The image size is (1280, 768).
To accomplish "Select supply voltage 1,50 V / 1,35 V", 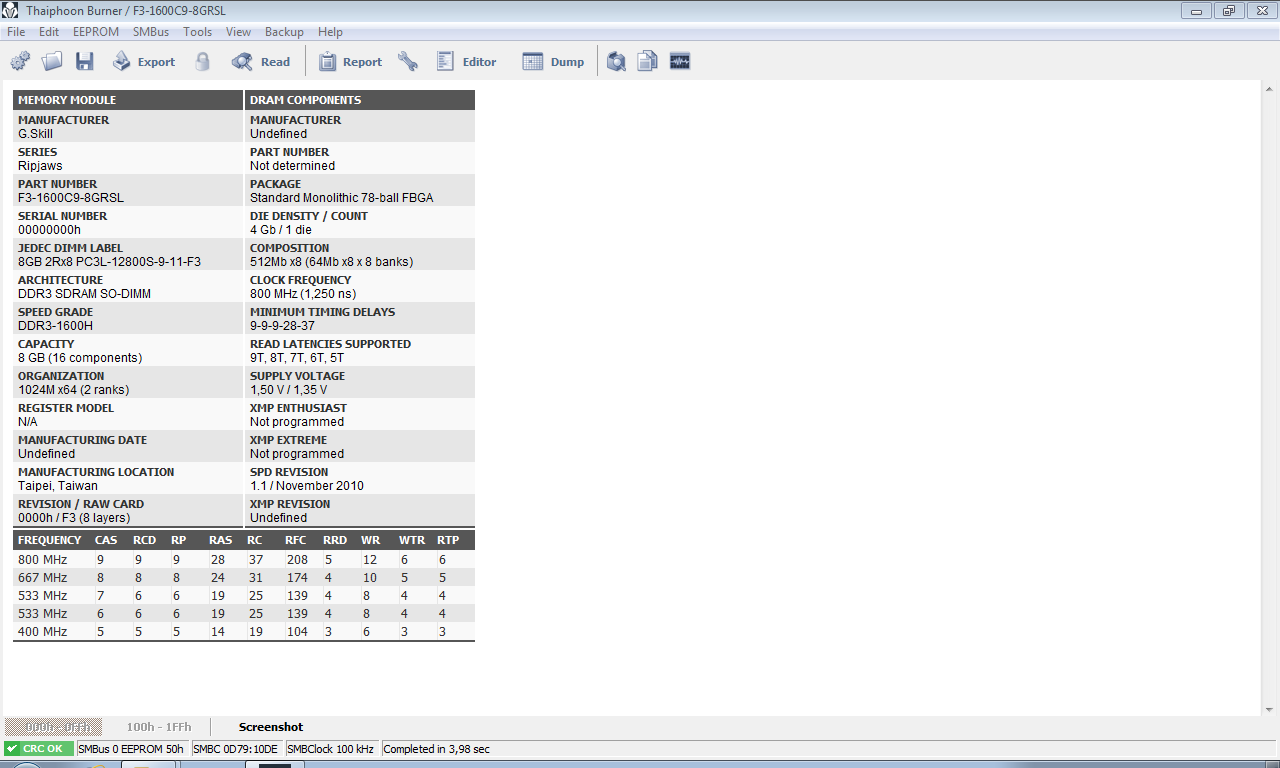I will pyautogui.click(x=288, y=390).
